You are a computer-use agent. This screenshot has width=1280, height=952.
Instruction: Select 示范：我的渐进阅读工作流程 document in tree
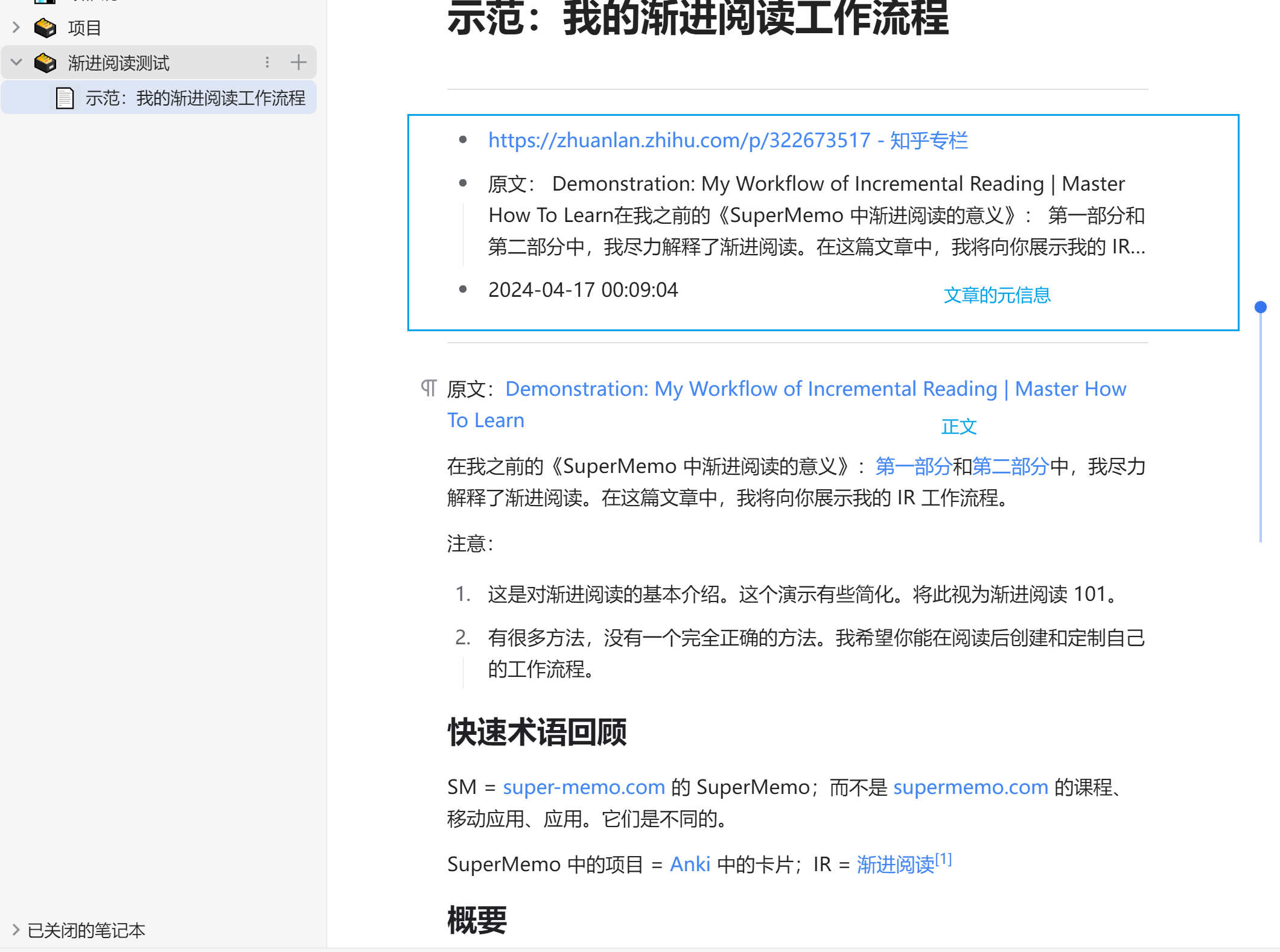click(x=195, y=98)
